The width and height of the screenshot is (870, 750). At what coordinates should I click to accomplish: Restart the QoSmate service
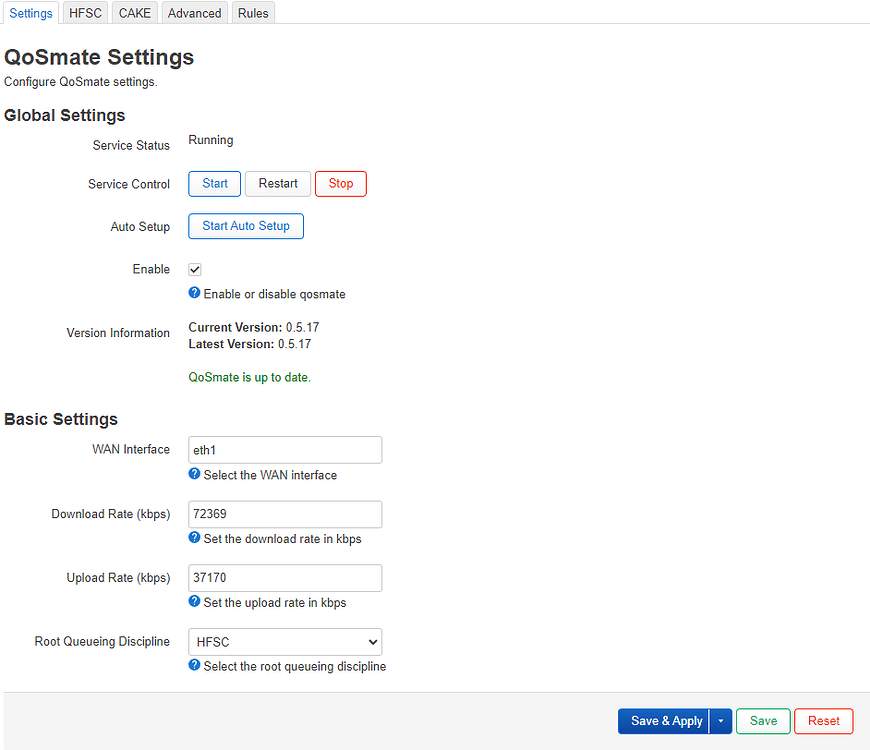tap(277, 183)
